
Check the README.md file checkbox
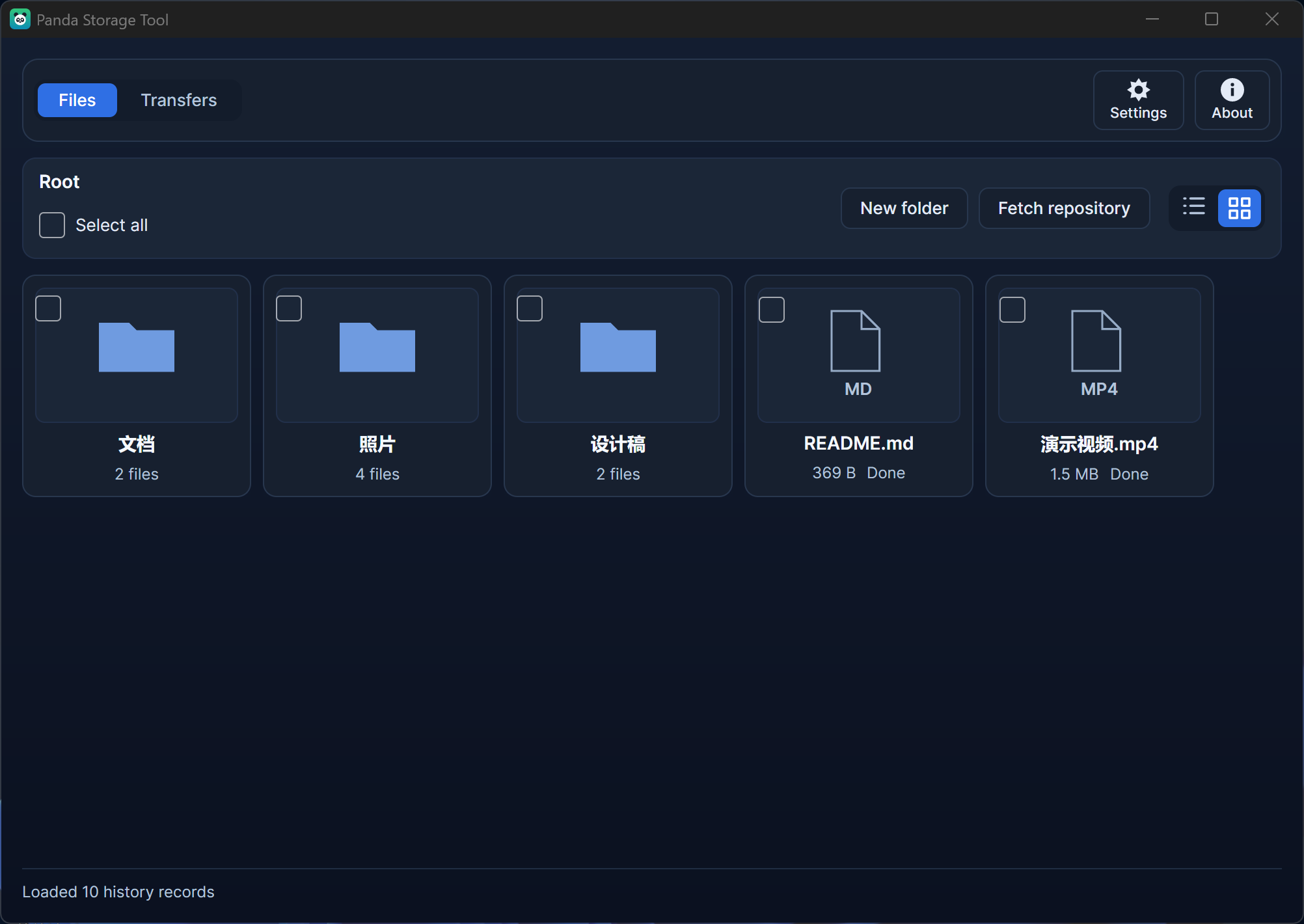[772, 310]
